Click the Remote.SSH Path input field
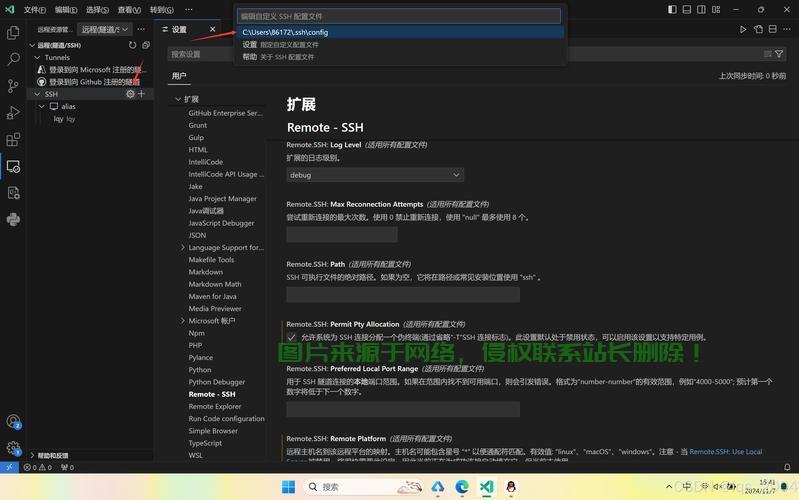The image size is (799, 500). [x=403, y=295]
